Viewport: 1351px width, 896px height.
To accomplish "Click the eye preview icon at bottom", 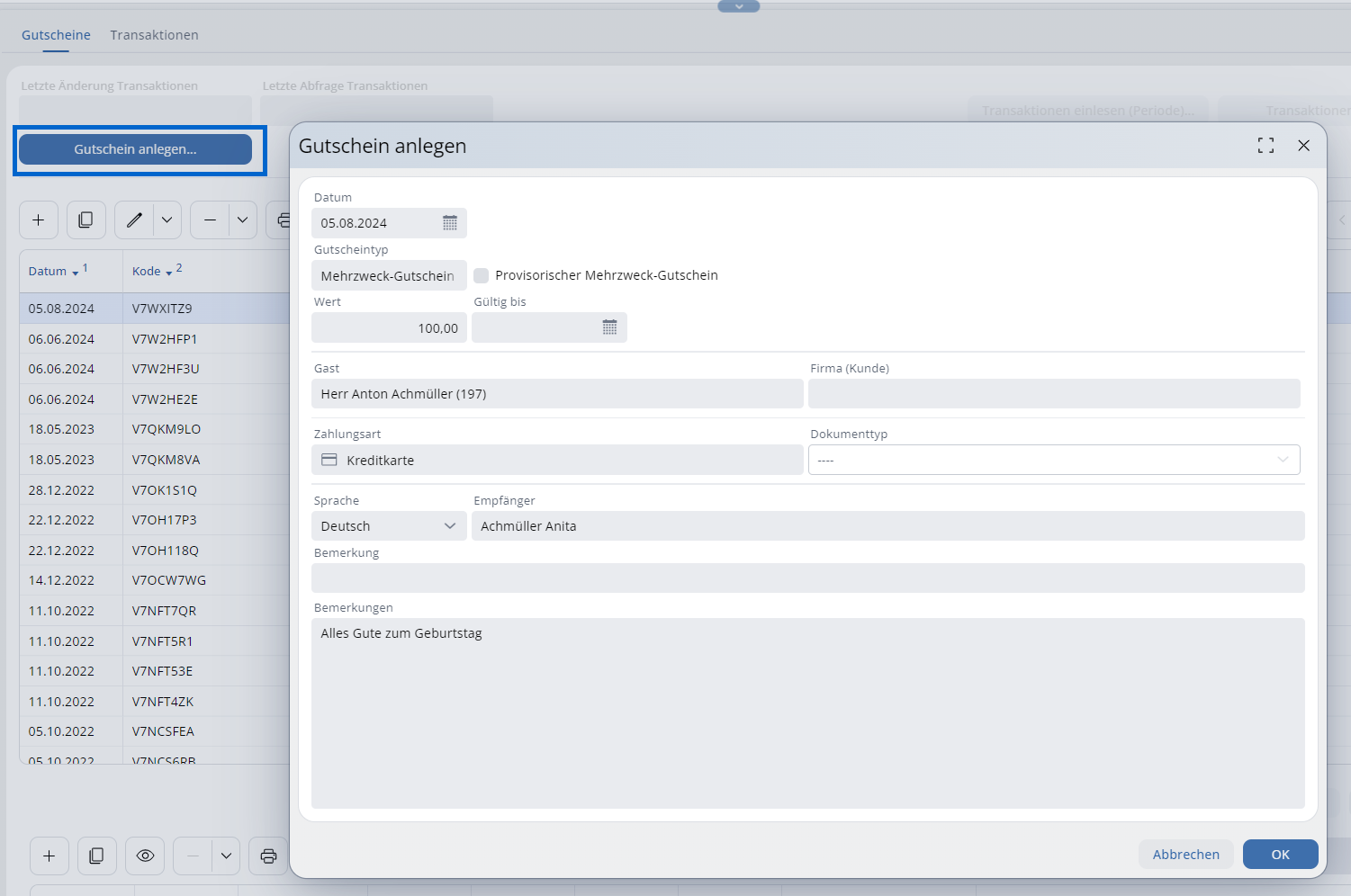I will coord(145,856).
